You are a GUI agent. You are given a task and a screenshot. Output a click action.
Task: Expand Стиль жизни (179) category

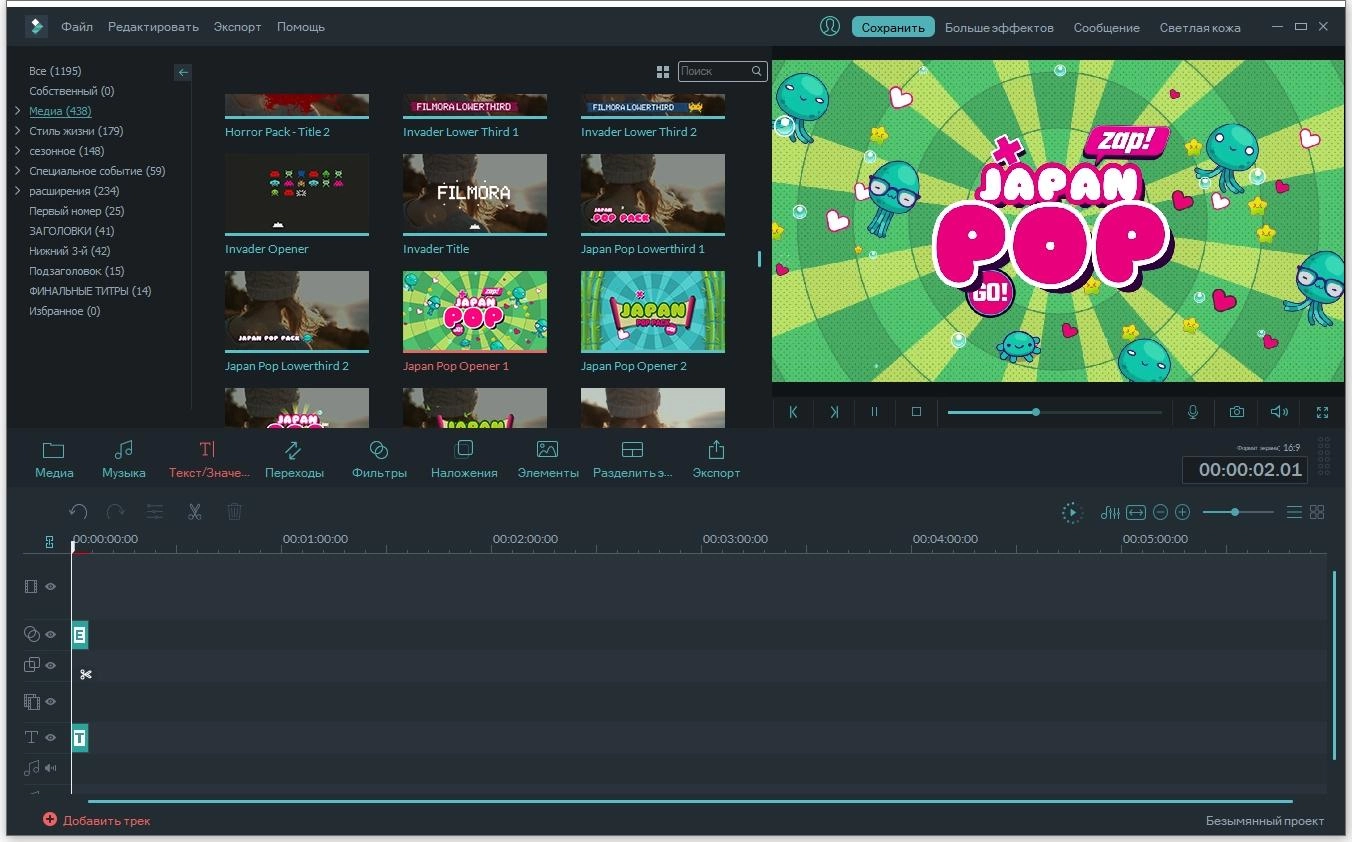(18, 131)
